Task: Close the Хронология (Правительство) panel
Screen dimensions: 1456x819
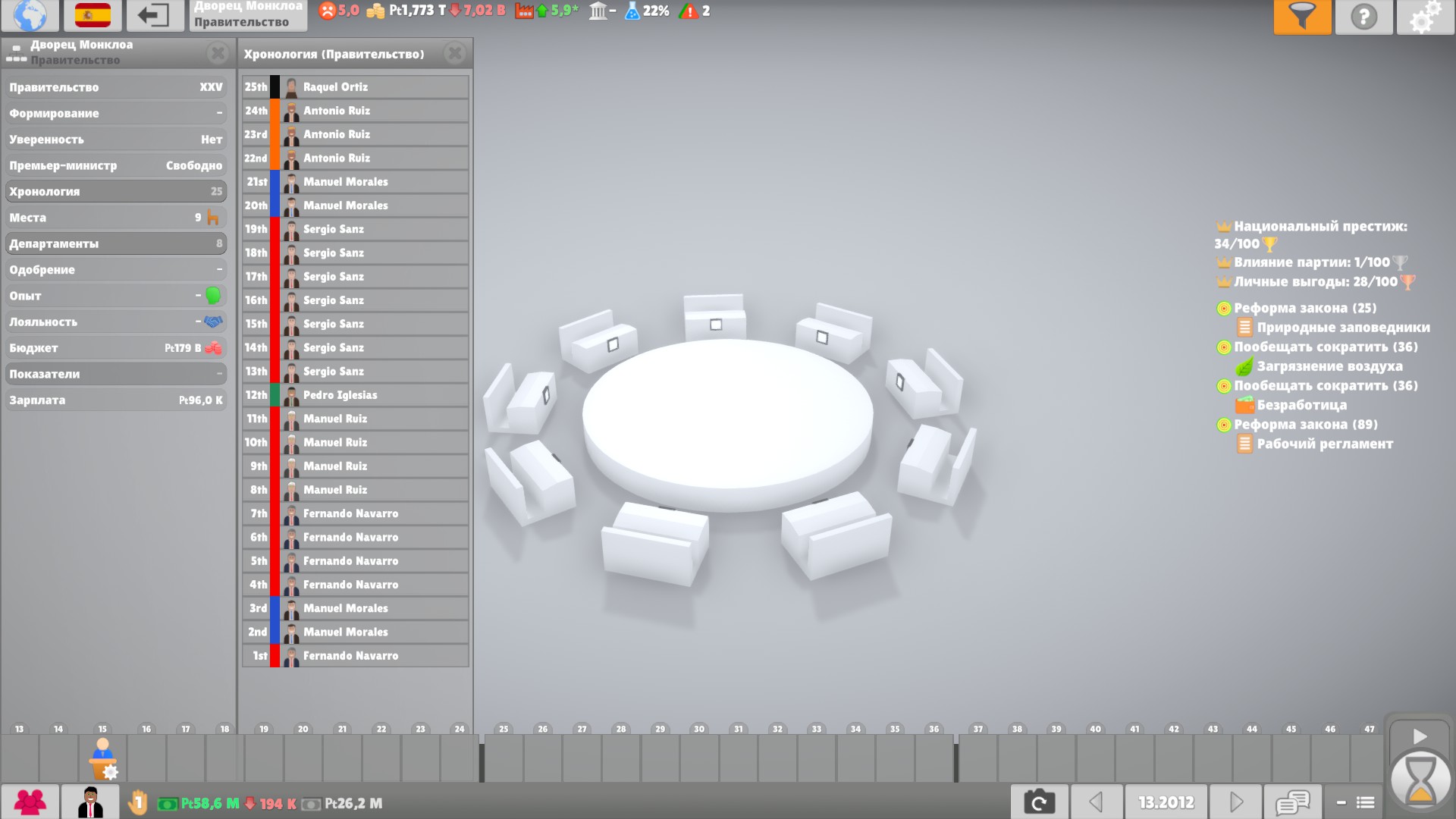Action: [x=455, y=53]
